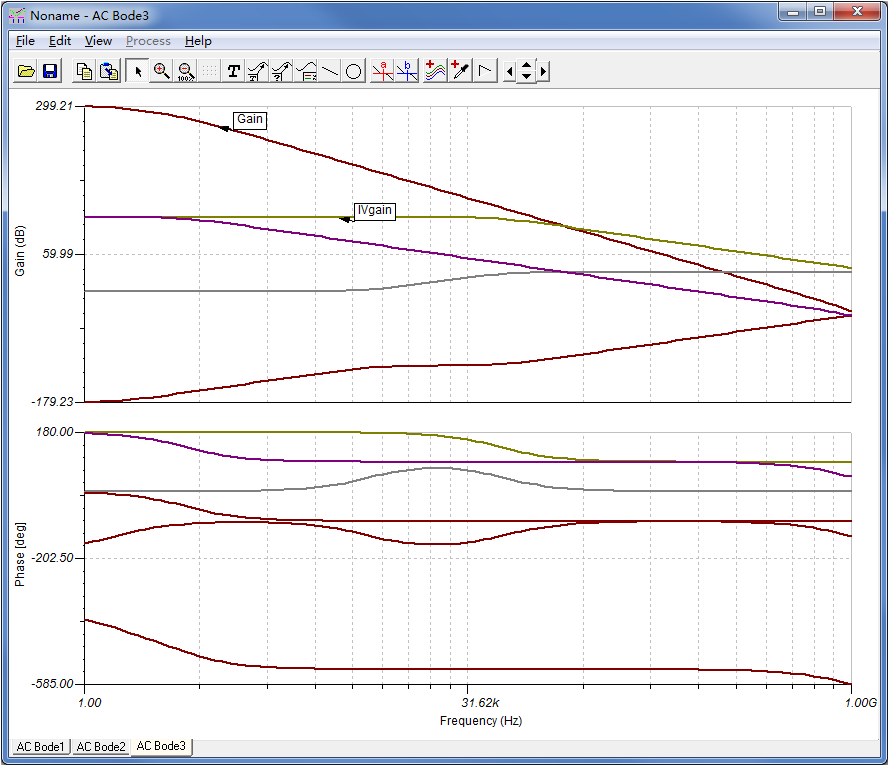Screen dimensions: 889x766
Task: Minimize the AC Bode3 window
Action: (x=793, y=11)
